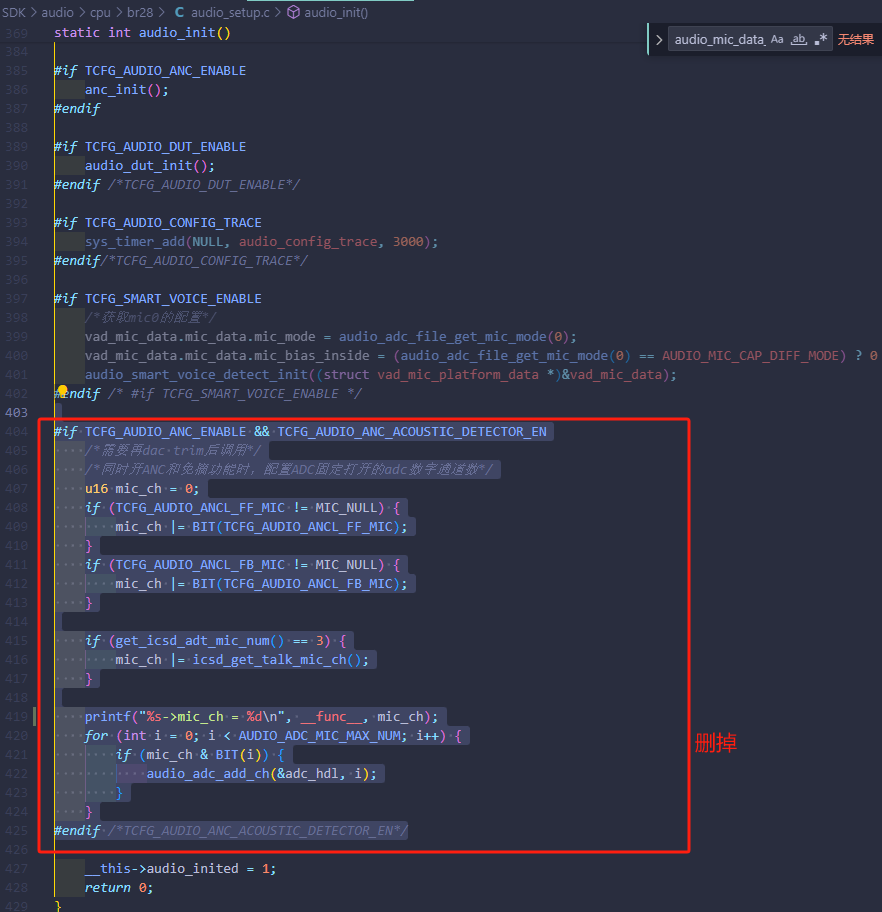Click audio_smart_voice_detect_init function call
This screenshot has height=912, width=882.
(x=197, y=375)
